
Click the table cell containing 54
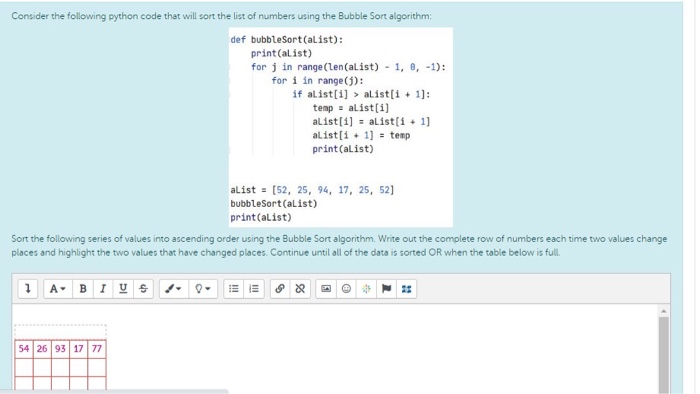(x=24, y=348)
